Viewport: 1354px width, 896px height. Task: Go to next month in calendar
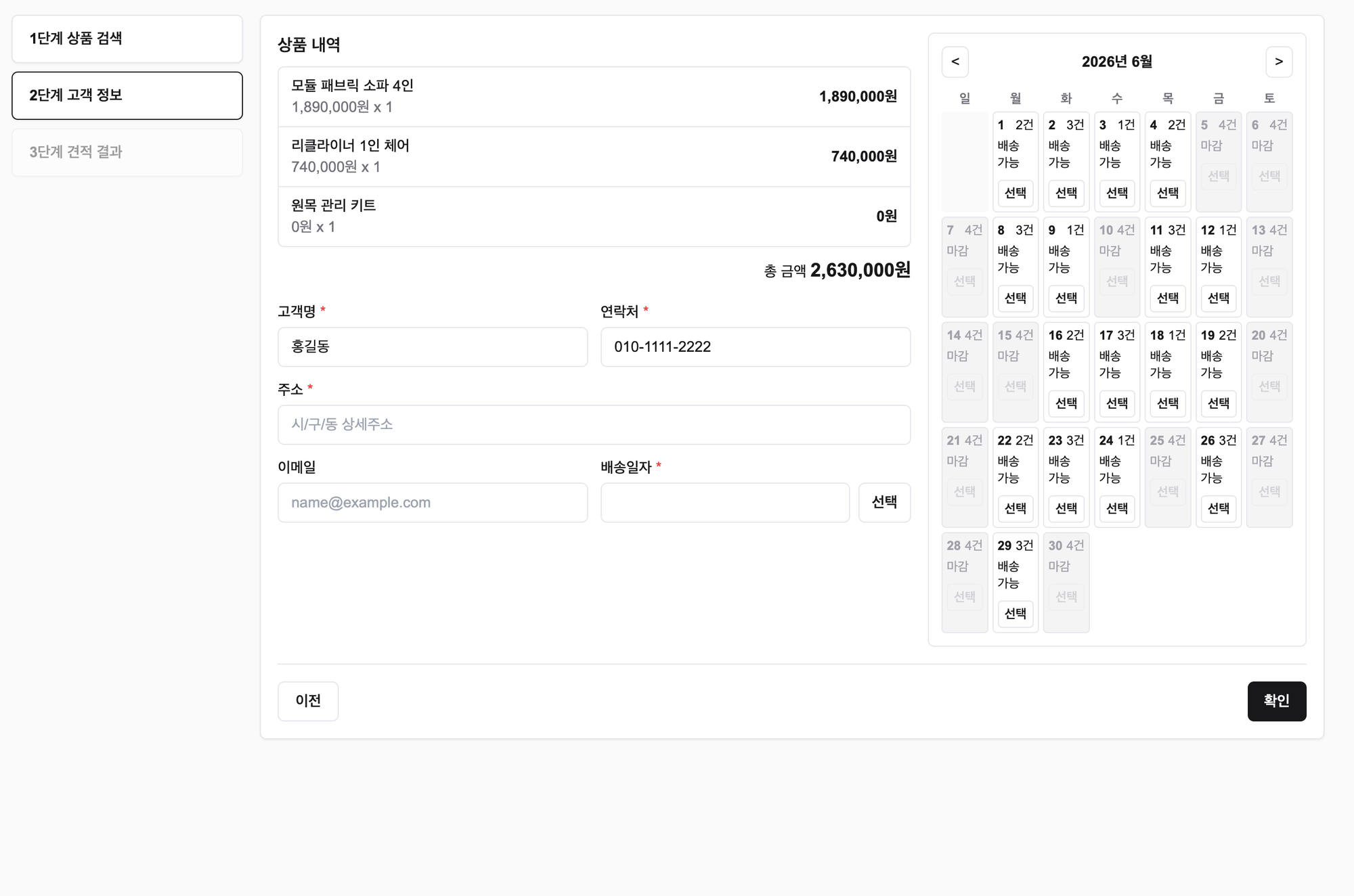[x=1279, y=62]
